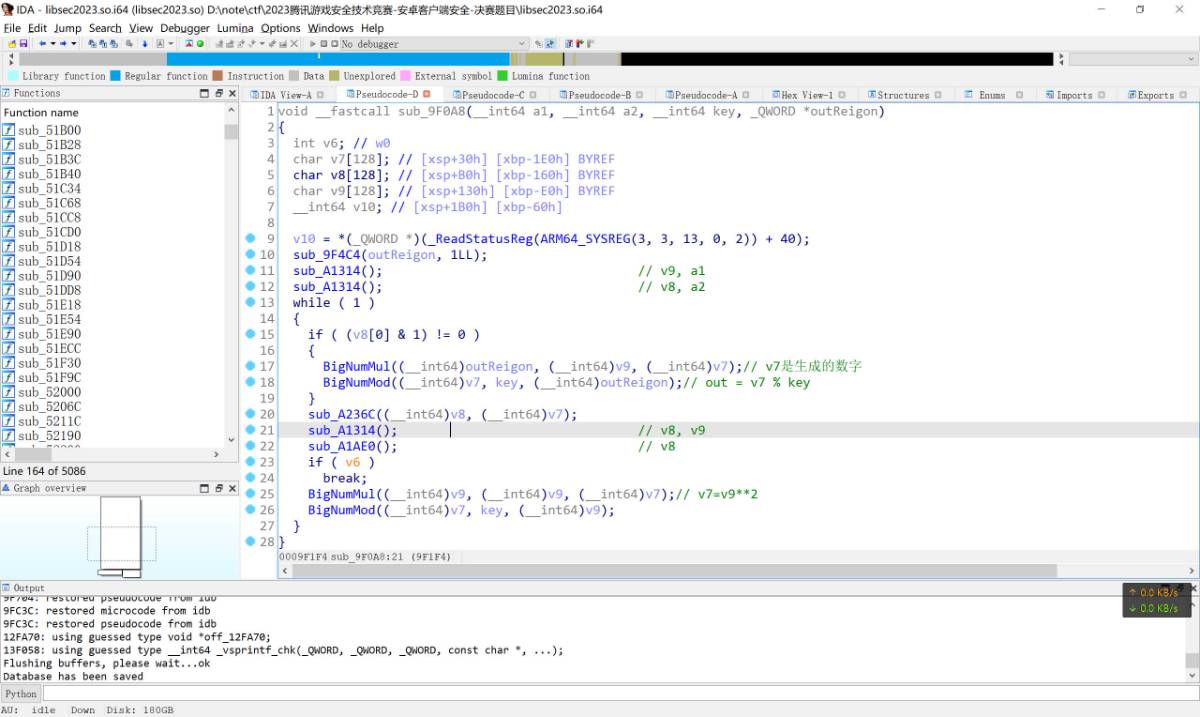Open the No debugger combo box
Image resolution: width=1200 pixels, height=717 pixels.
pyautogui.click(x=434, y=44)
